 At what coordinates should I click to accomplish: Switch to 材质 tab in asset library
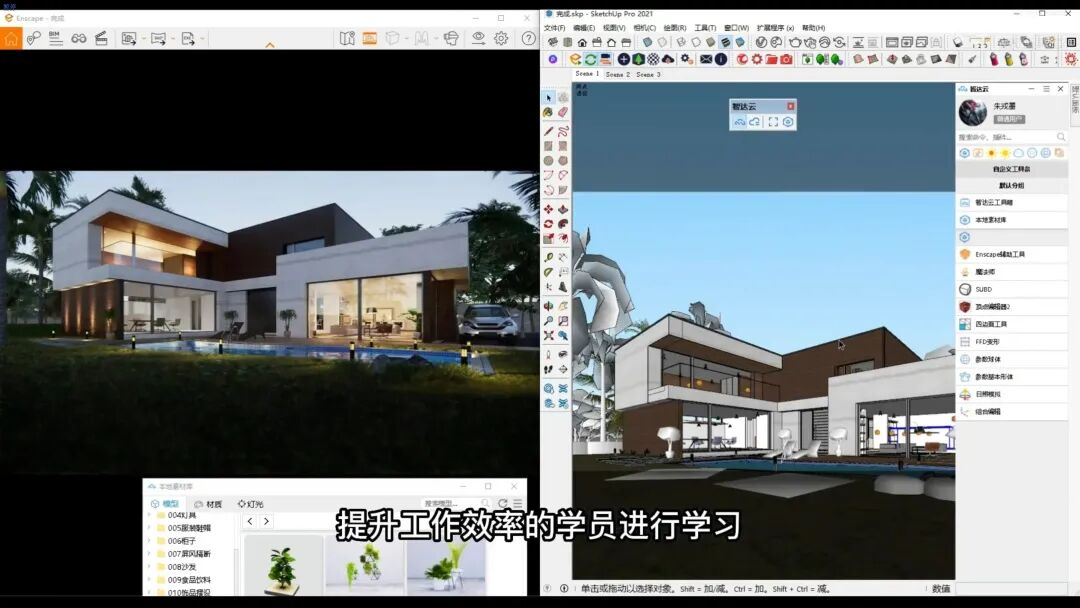(208, 504)
